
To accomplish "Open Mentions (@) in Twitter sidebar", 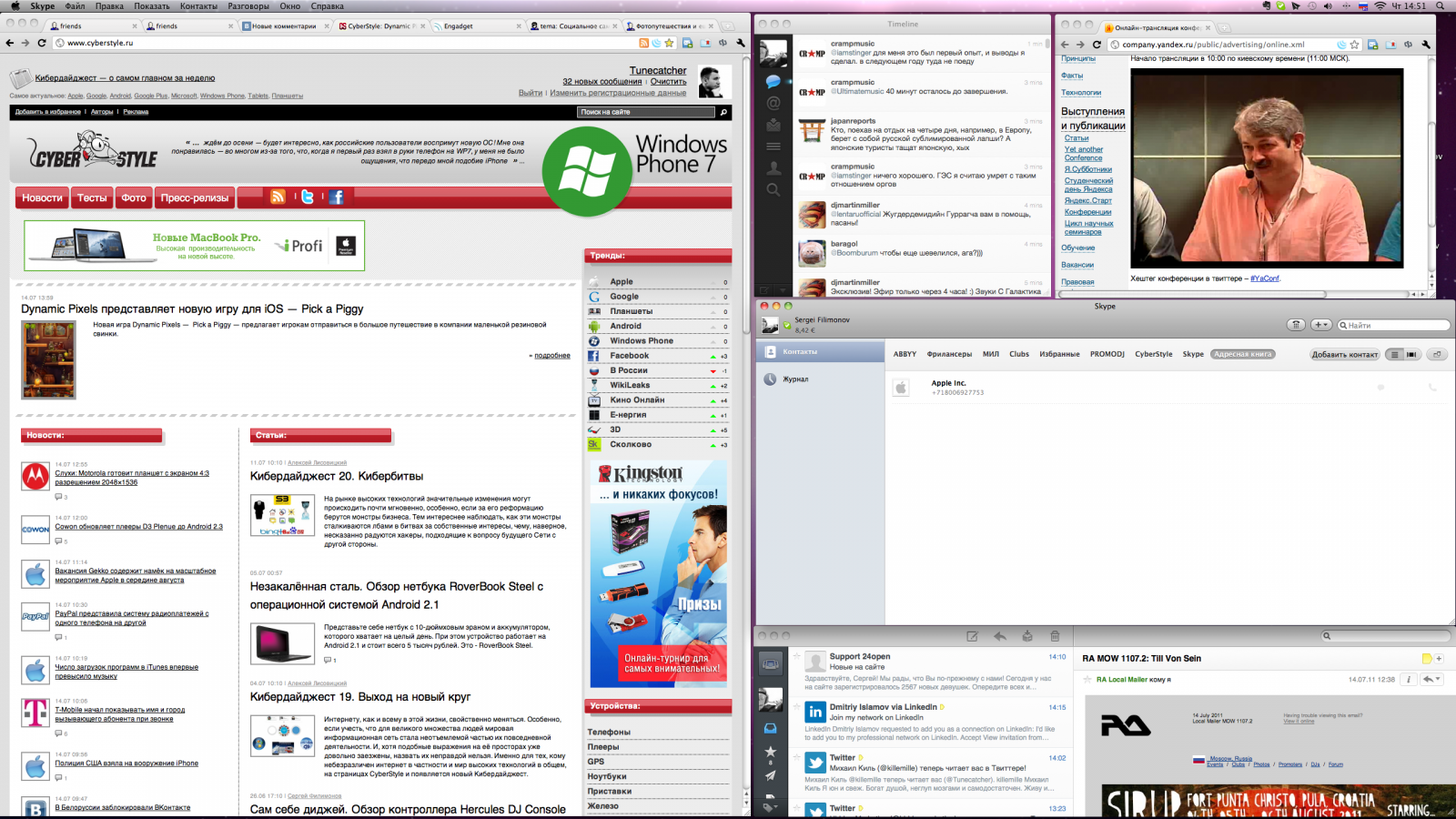I will tap(773, 103).
